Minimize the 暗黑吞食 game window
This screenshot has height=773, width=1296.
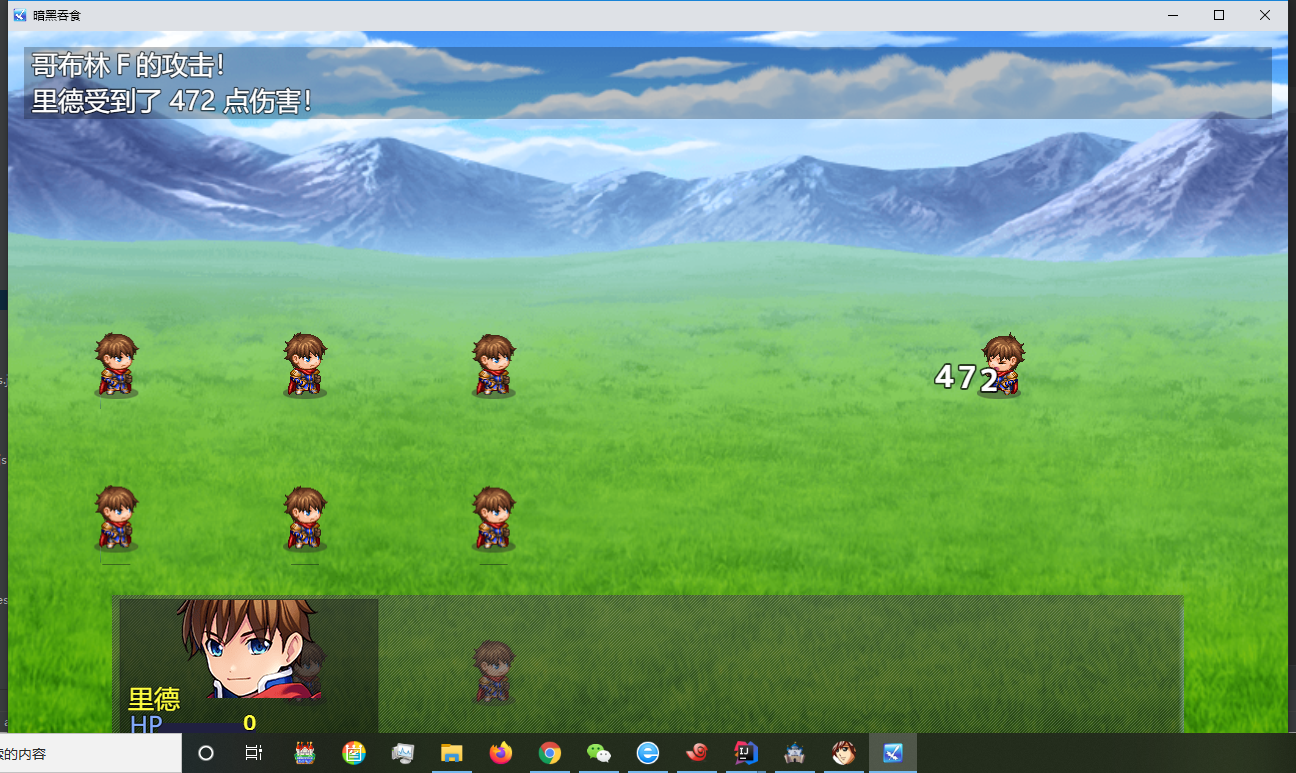click(1172, 15)
